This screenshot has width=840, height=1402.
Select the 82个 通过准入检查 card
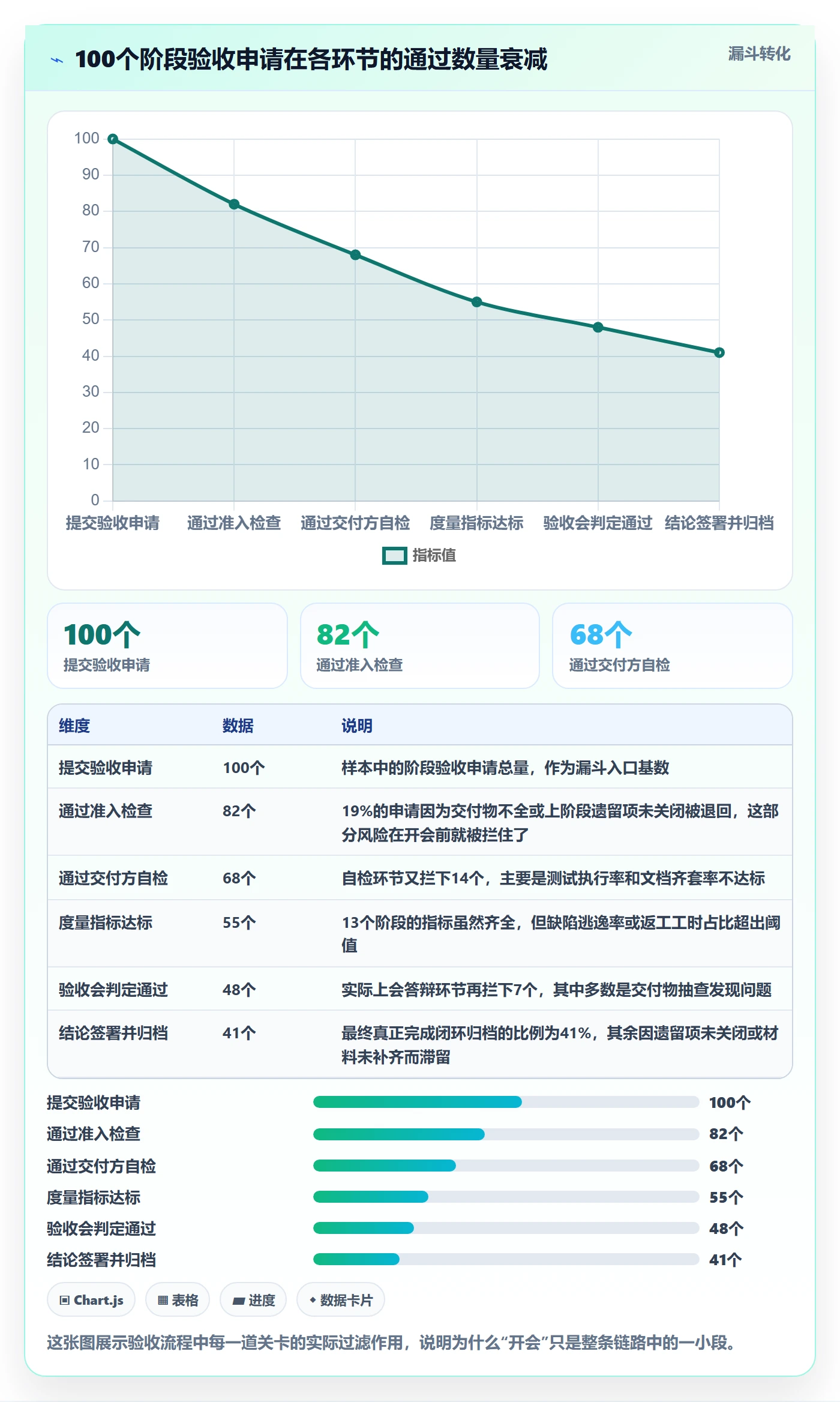point(420,646)
